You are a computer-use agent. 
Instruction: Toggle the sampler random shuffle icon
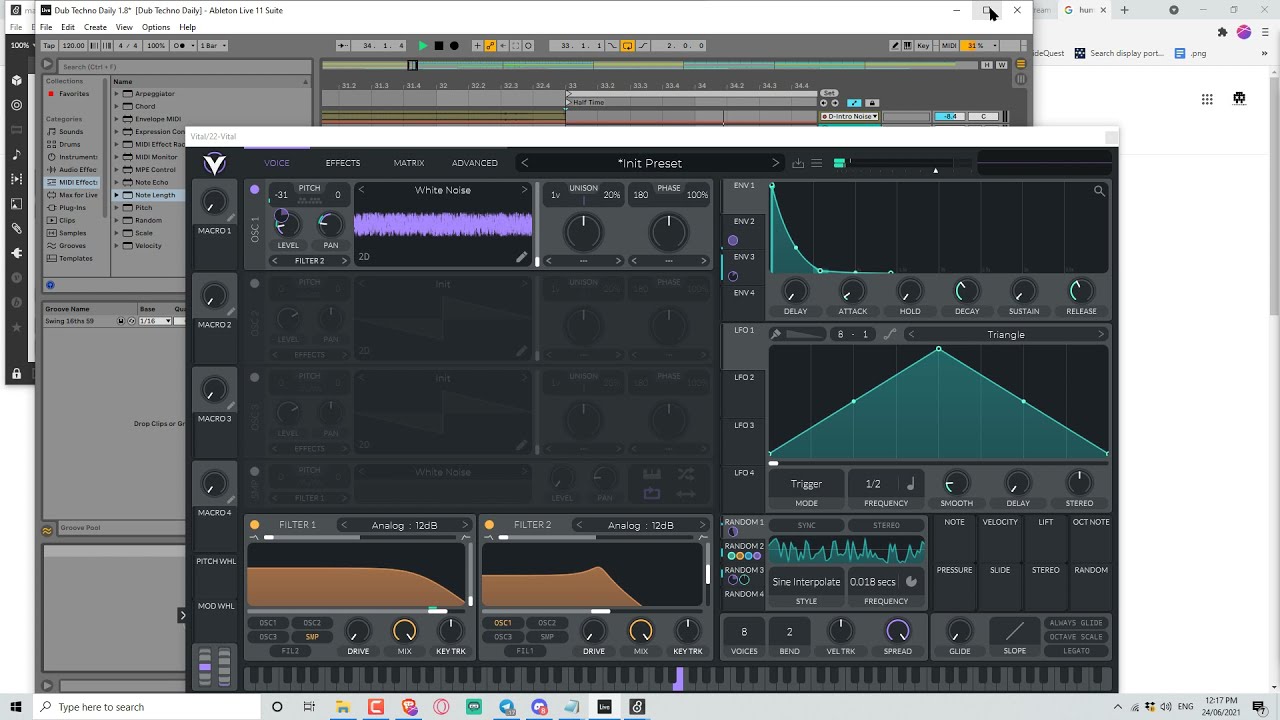pos(686,474)
